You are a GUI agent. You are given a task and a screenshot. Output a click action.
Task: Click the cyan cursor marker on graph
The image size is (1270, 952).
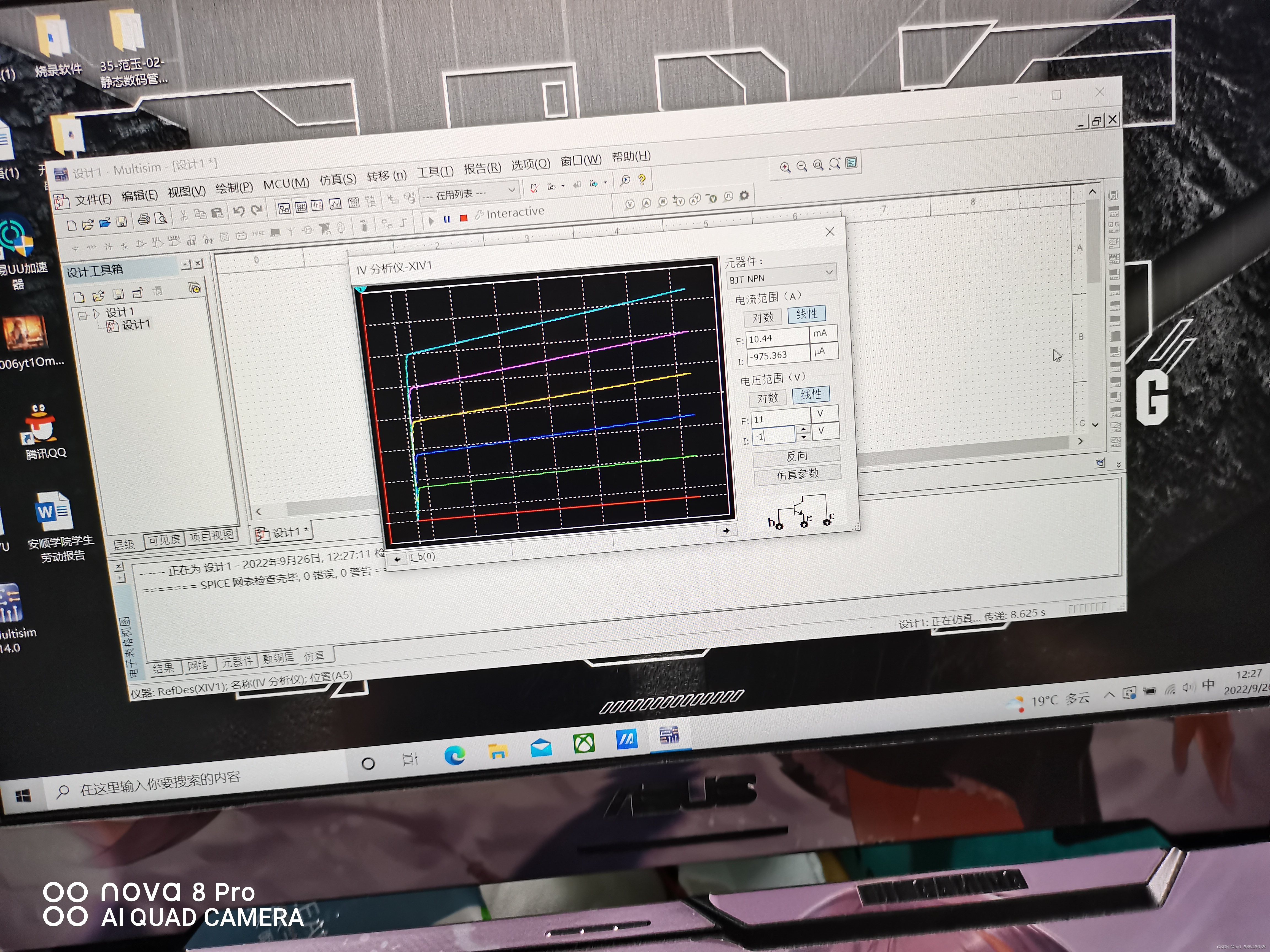tap(361, 290)
